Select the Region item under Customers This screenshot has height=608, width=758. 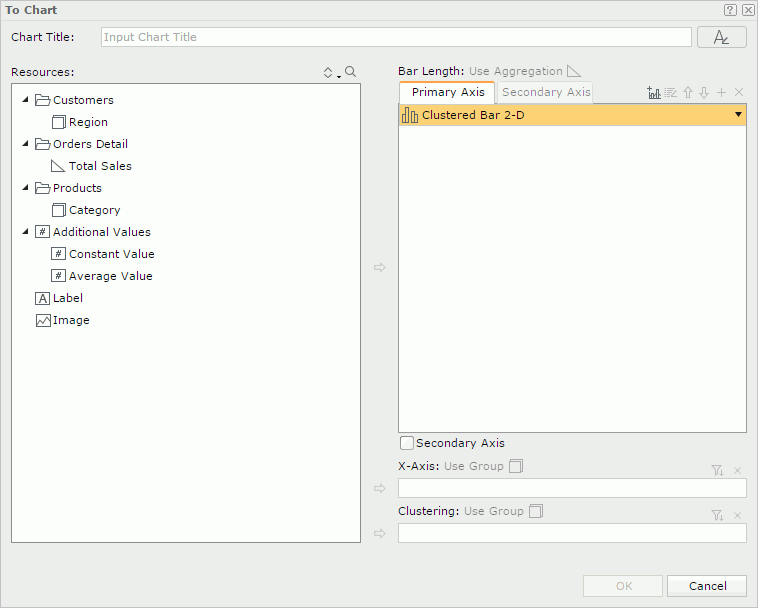[88, 122]
